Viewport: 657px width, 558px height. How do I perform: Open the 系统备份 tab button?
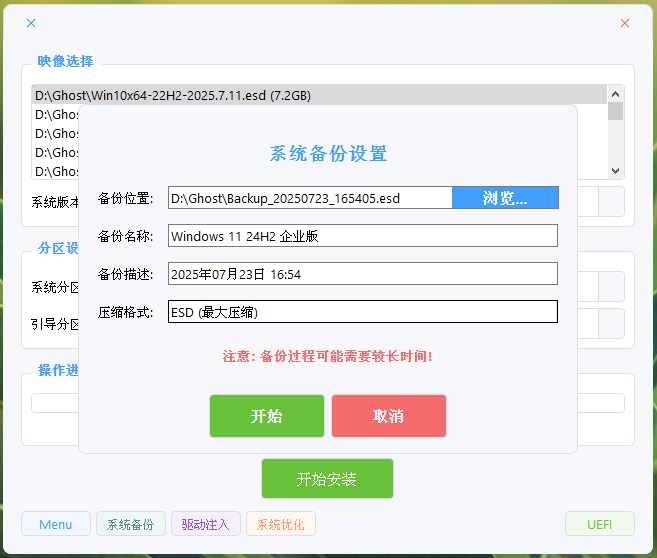131,524
